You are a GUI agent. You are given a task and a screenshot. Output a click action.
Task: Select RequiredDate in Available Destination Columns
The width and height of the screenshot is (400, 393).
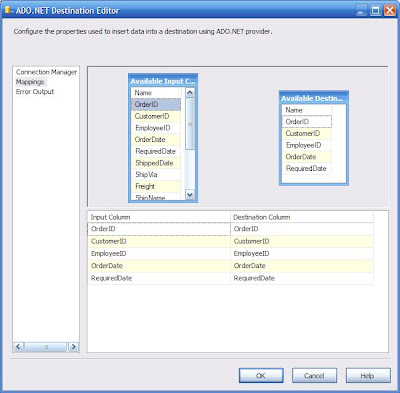307,168
